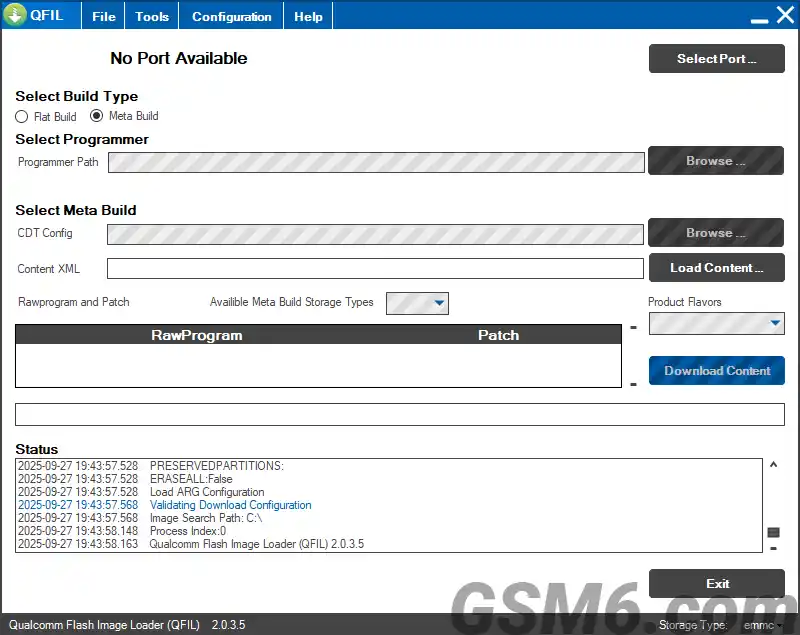Click the Select Port button
Viewport: 800px width, 635px height.
[x=716, y=58]
